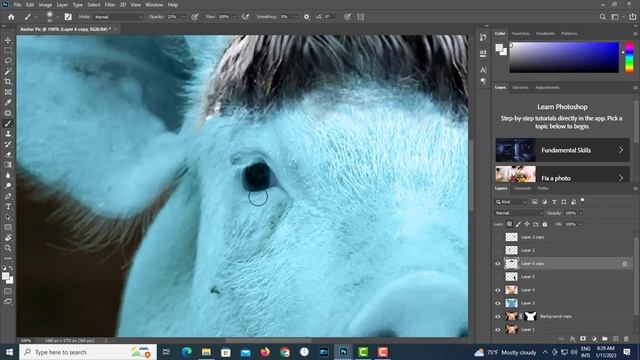The height and width of the screenshot is (360, 640).
Task: Click the Home icon in options bar
Action: (x=11, y=17)
